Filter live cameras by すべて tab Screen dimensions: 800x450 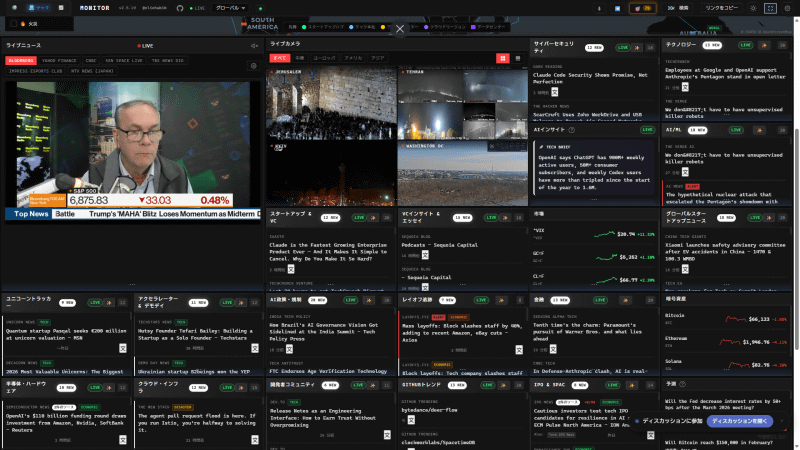point(280,58)
